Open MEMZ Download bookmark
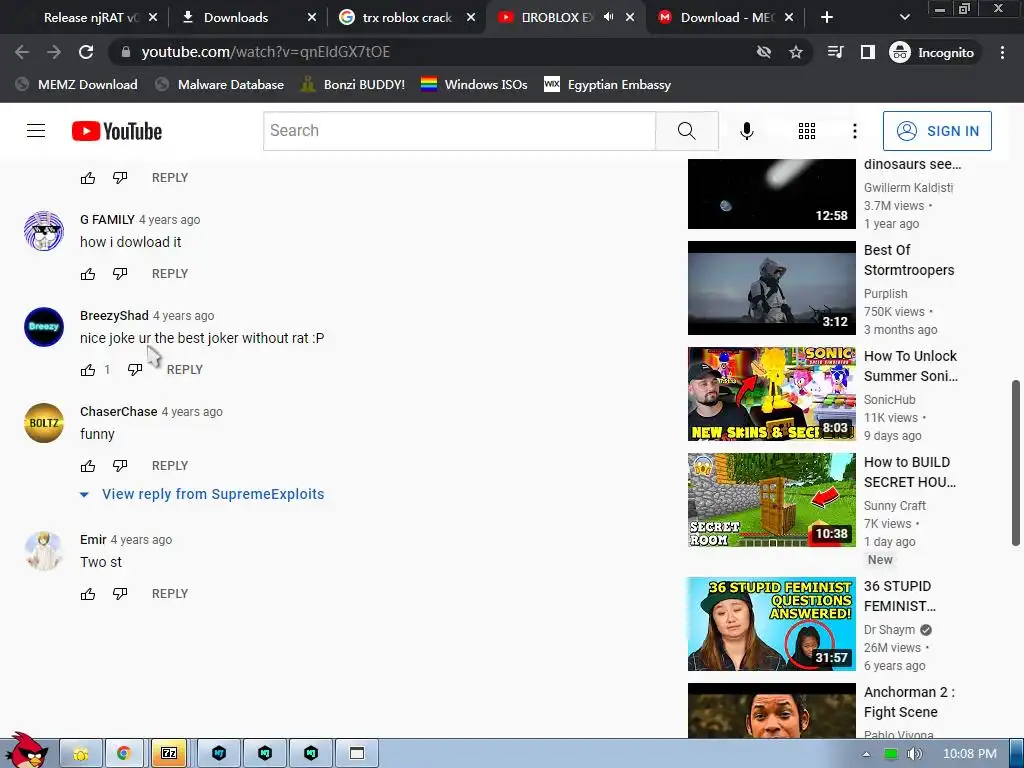 (x=76, y=85)
